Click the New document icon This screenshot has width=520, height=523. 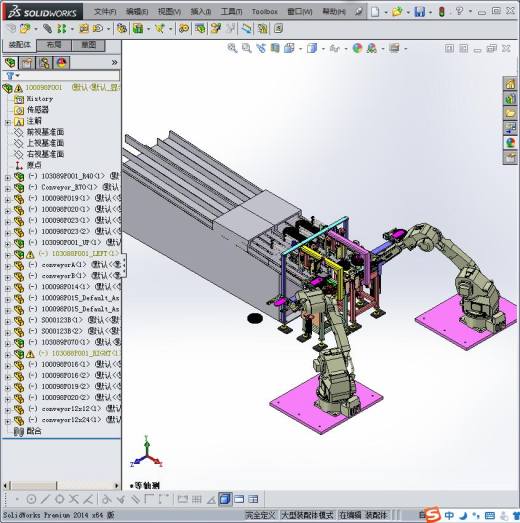[375, 12]
